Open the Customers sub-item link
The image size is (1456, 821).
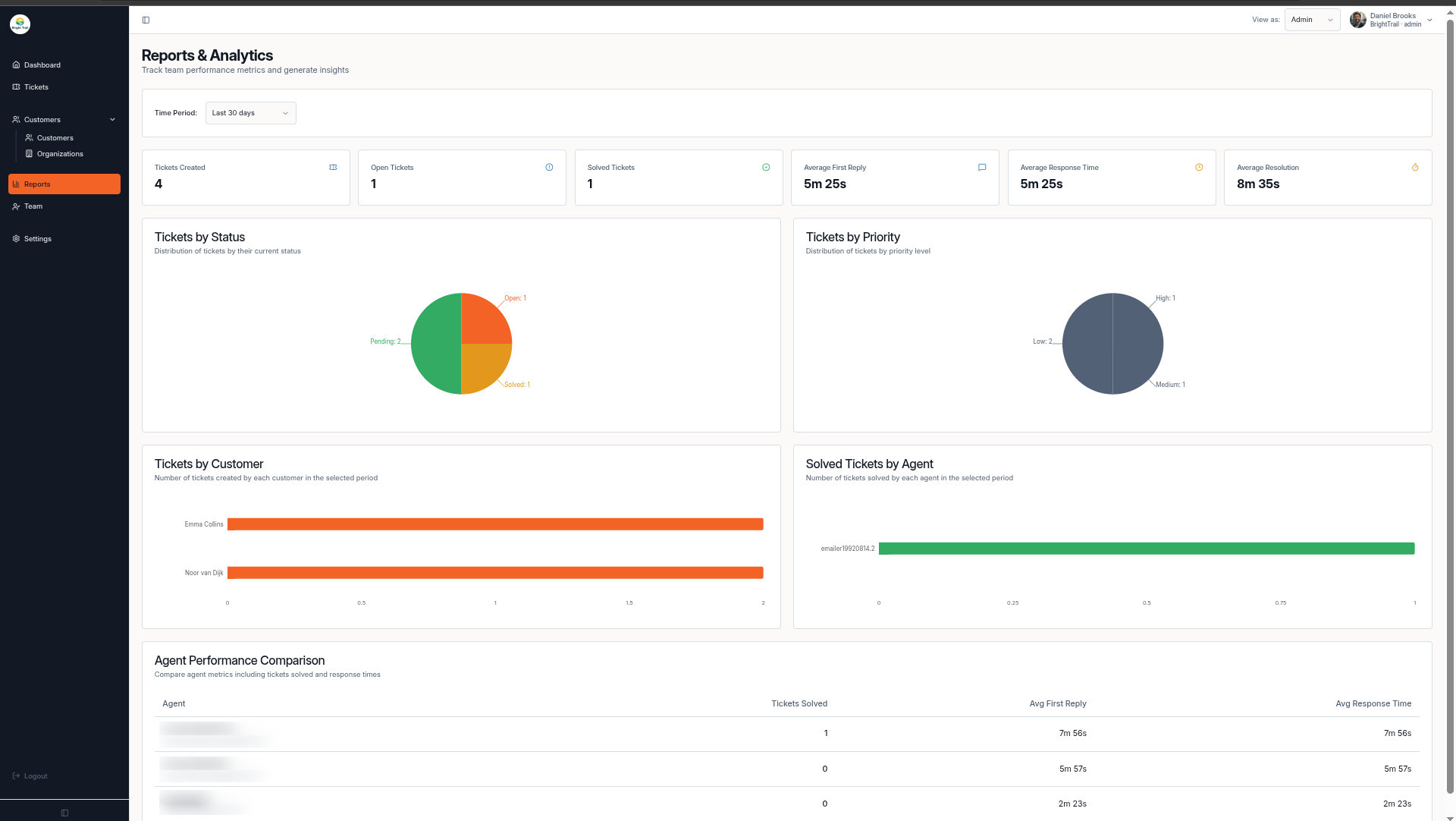(55, 138)
